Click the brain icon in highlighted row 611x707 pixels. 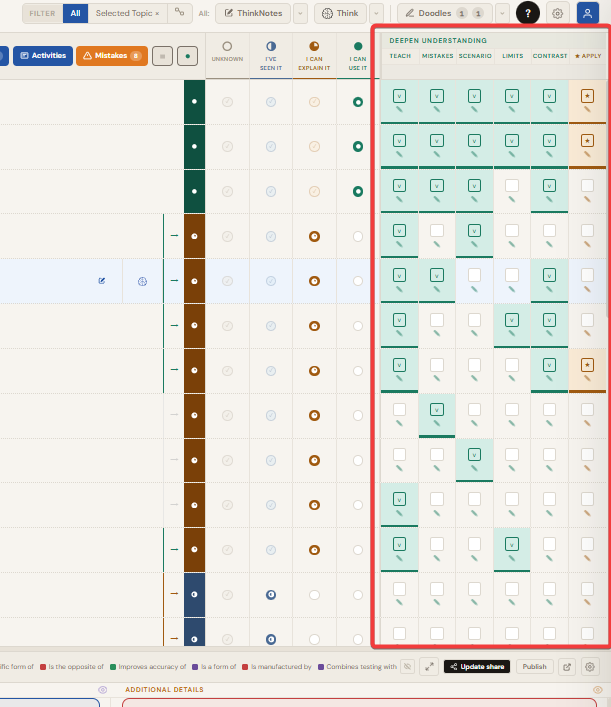point(142,281)
